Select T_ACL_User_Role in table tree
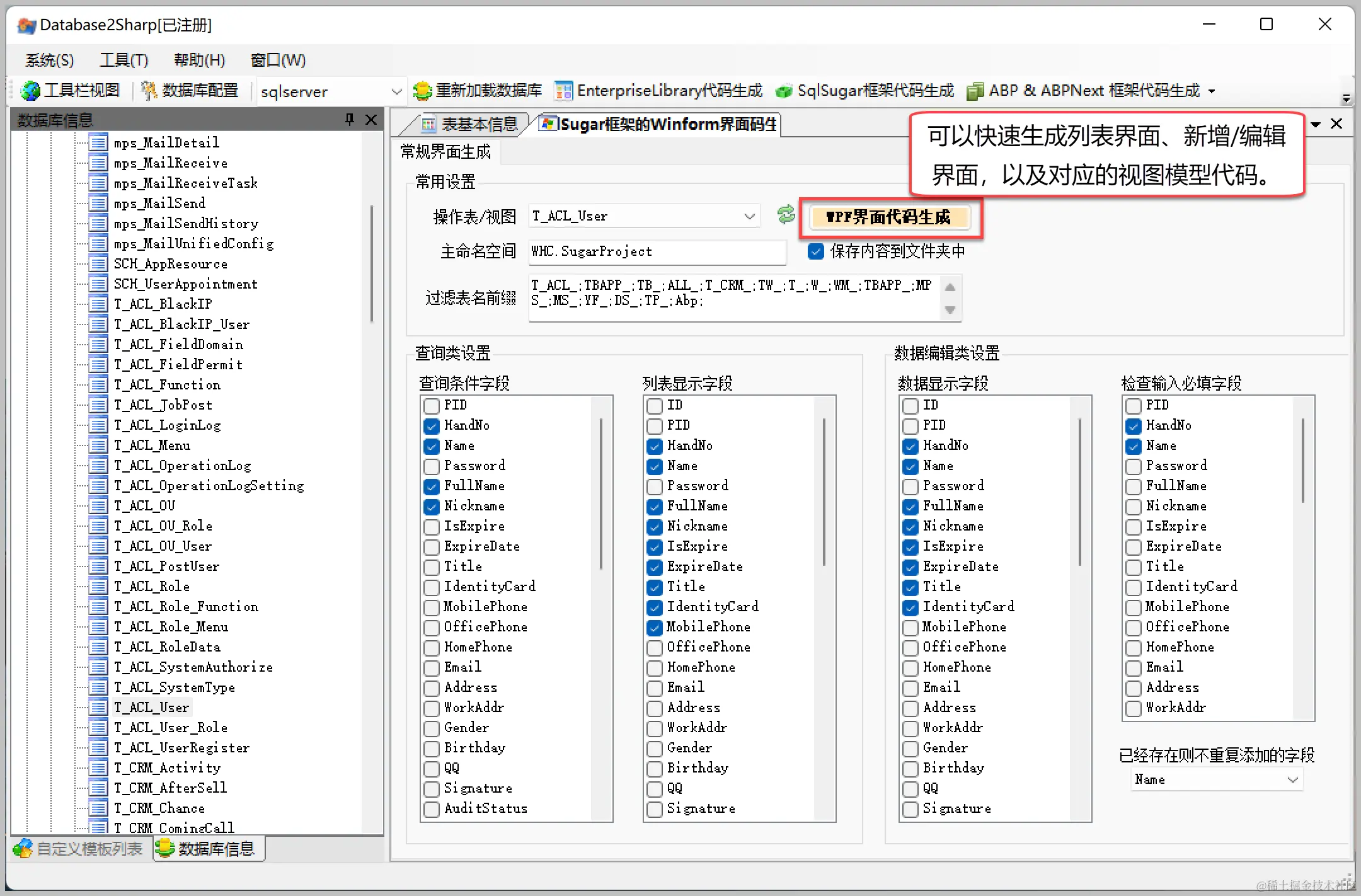 coord(170,727)
